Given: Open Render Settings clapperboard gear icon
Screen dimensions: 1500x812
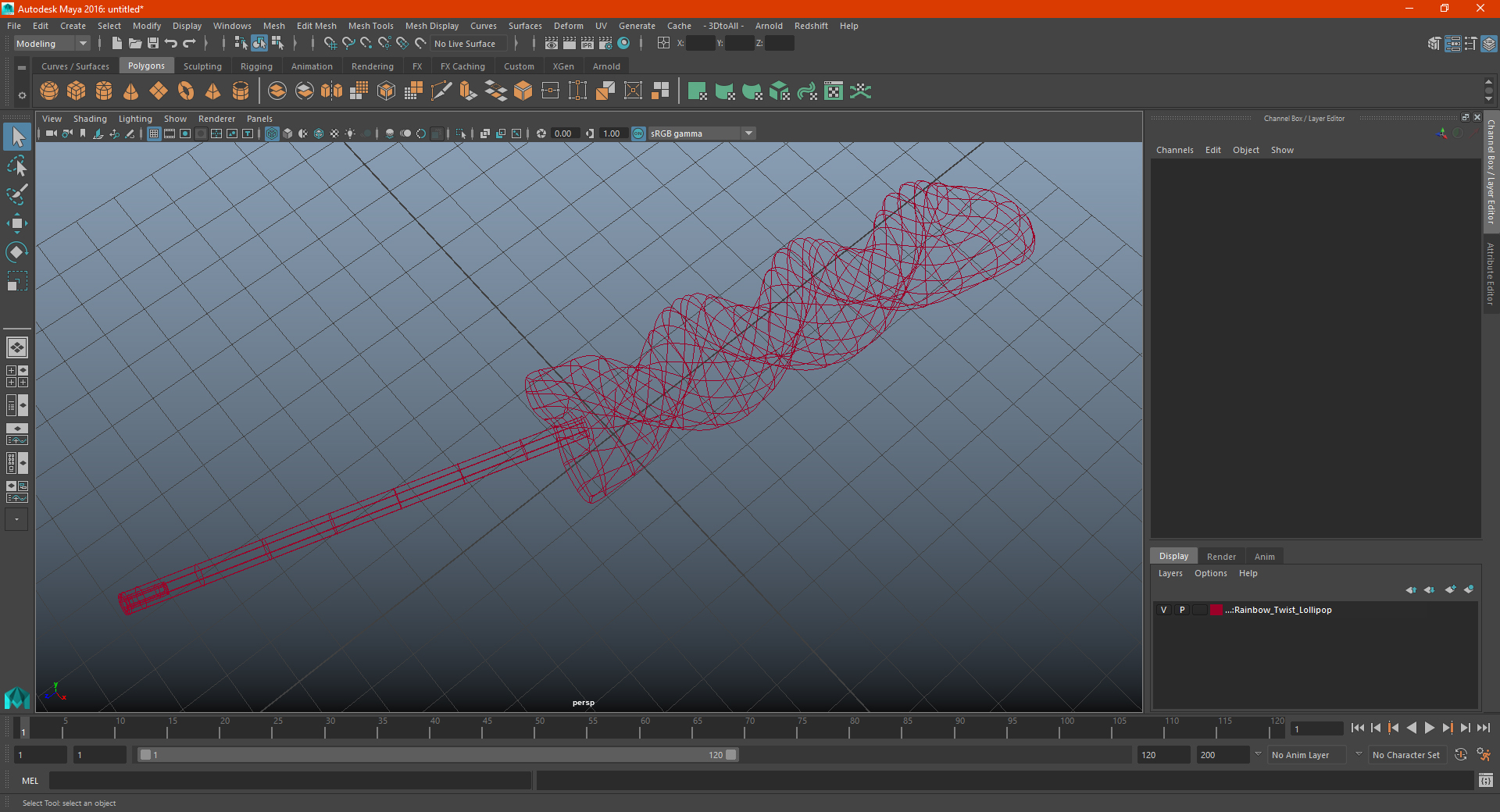Looking at the screenshot, I should click(x=605, y=44).
